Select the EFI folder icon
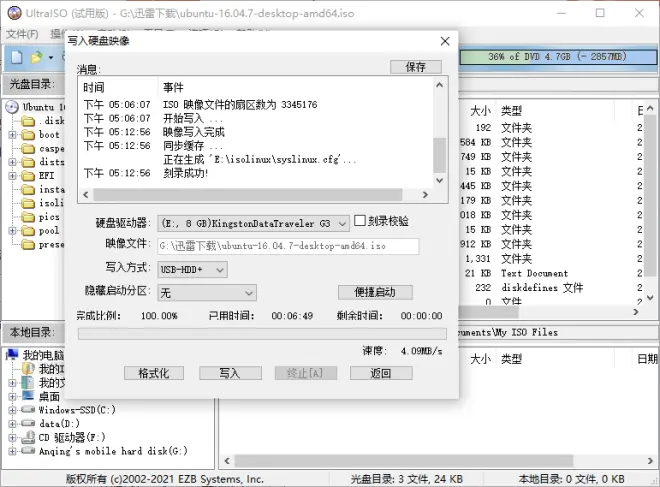This screenshot has height=487, width=660. pos(28,176)
